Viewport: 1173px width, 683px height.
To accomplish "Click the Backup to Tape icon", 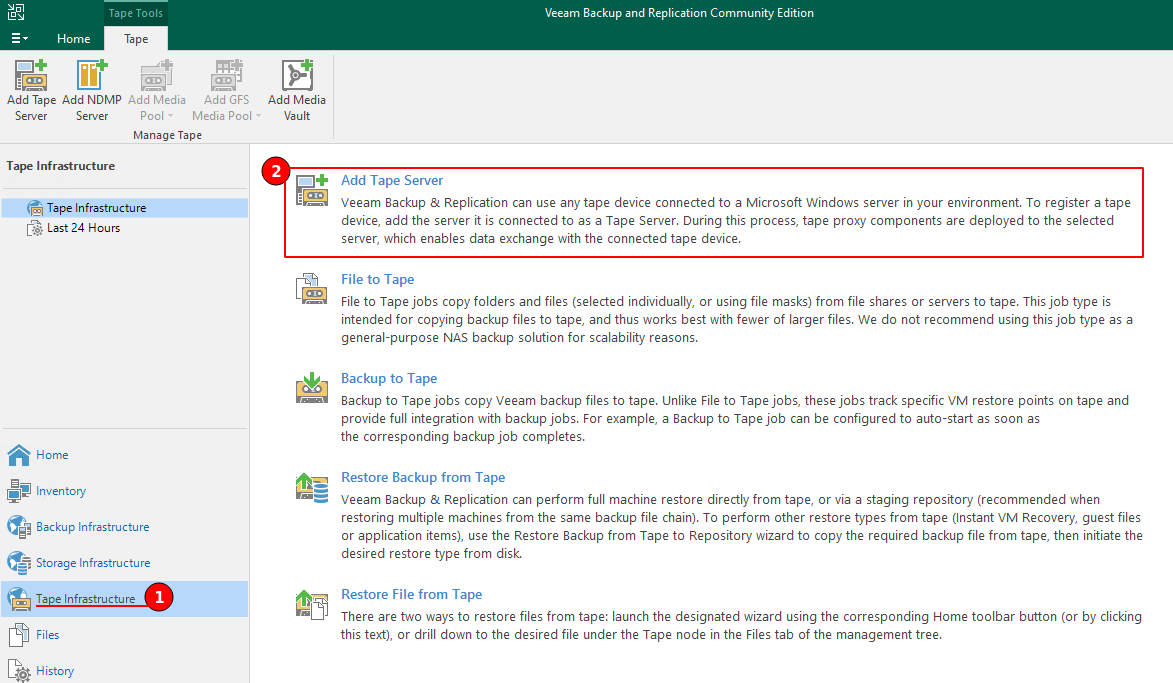I will [x=312, y=387].
